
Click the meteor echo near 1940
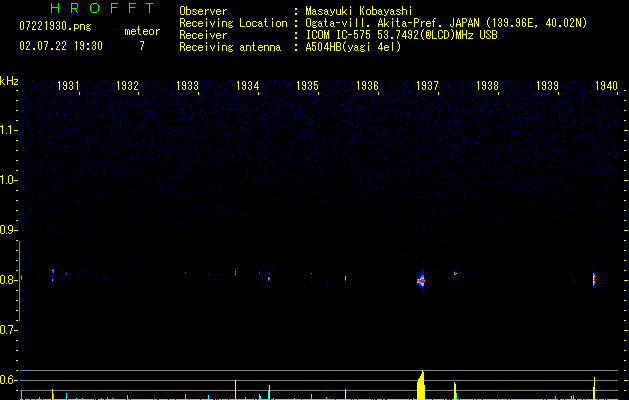tap(594, 278)
